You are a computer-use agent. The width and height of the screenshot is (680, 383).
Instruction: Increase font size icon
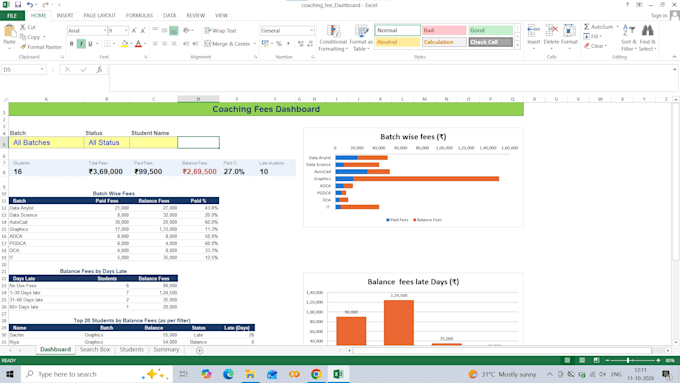coord(134,31)
